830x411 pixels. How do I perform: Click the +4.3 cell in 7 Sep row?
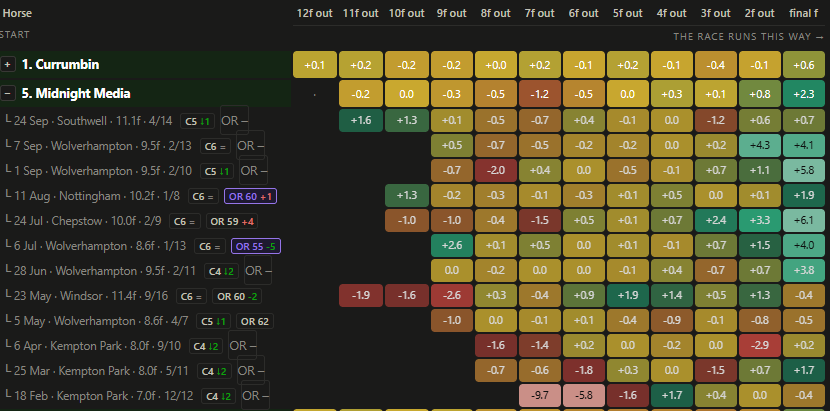[759, 146]
